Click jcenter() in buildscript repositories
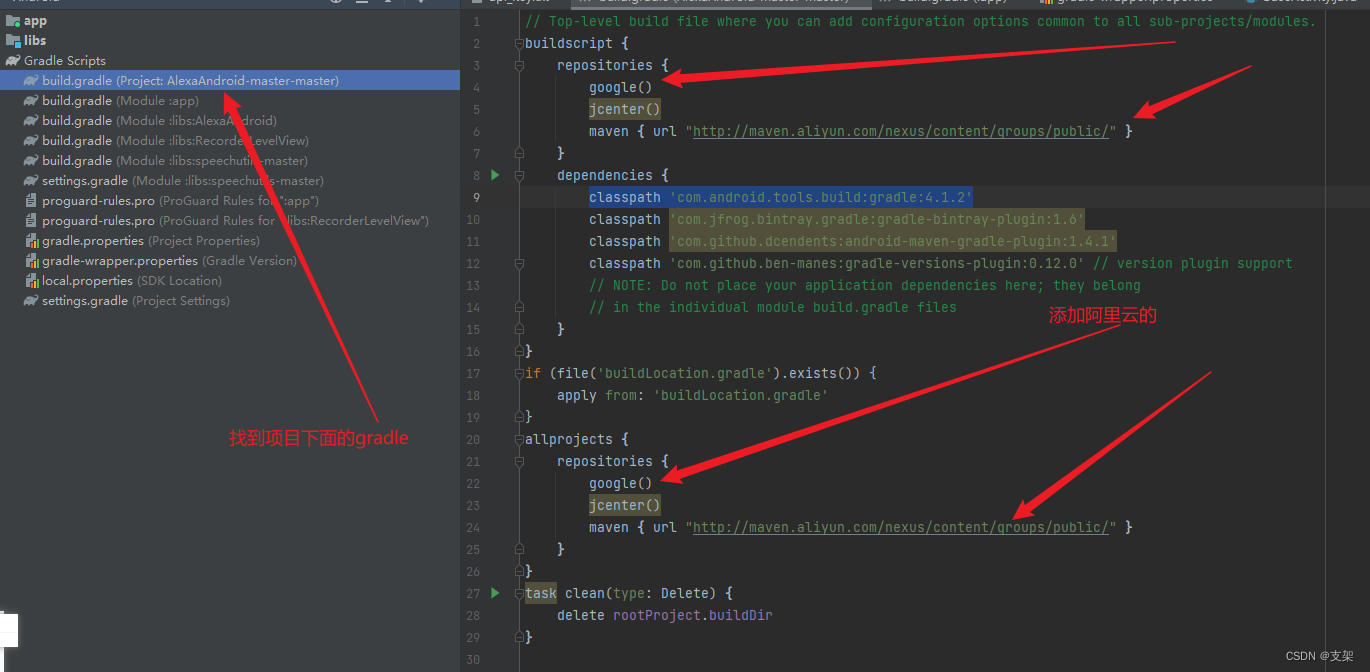Screen dimensions: 1370x672 coord(625,109)
